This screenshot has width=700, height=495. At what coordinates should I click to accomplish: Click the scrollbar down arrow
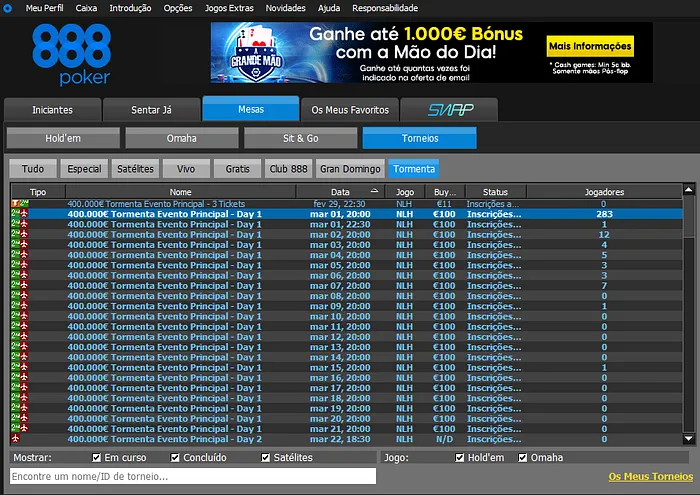[x=689, y=439]
